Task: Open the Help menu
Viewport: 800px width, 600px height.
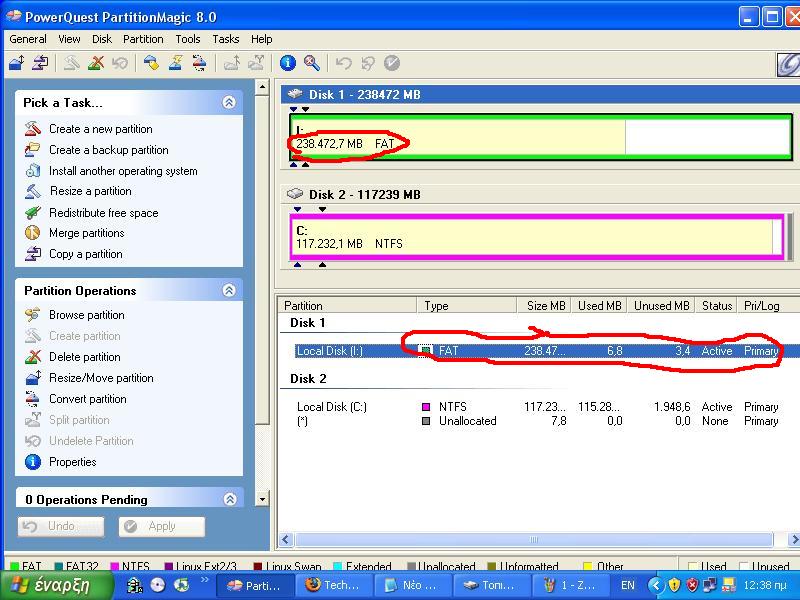Action: (x=261, y=39)
